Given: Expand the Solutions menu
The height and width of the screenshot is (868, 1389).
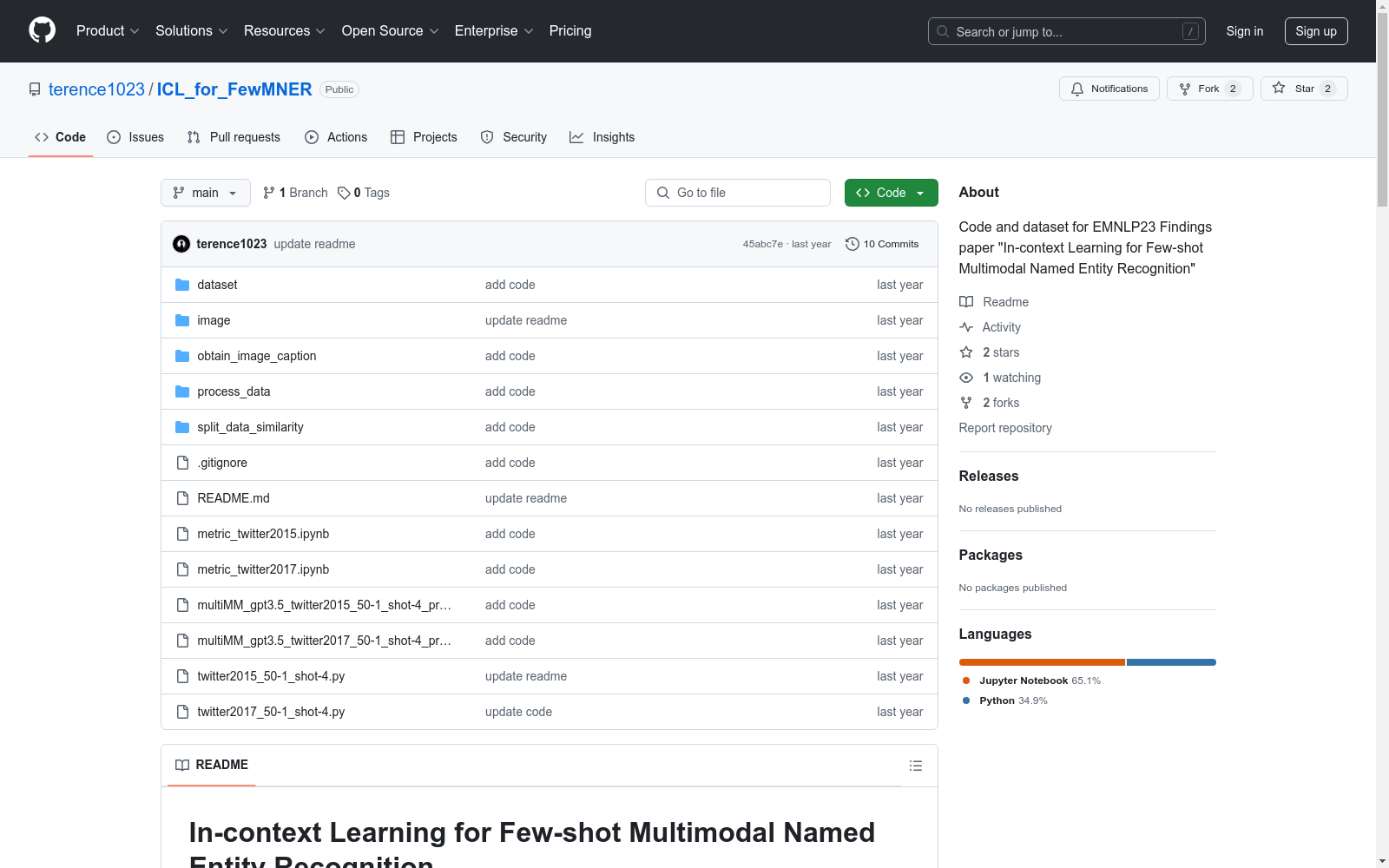Looking at the screenshot, I should [x=192, y=31].
